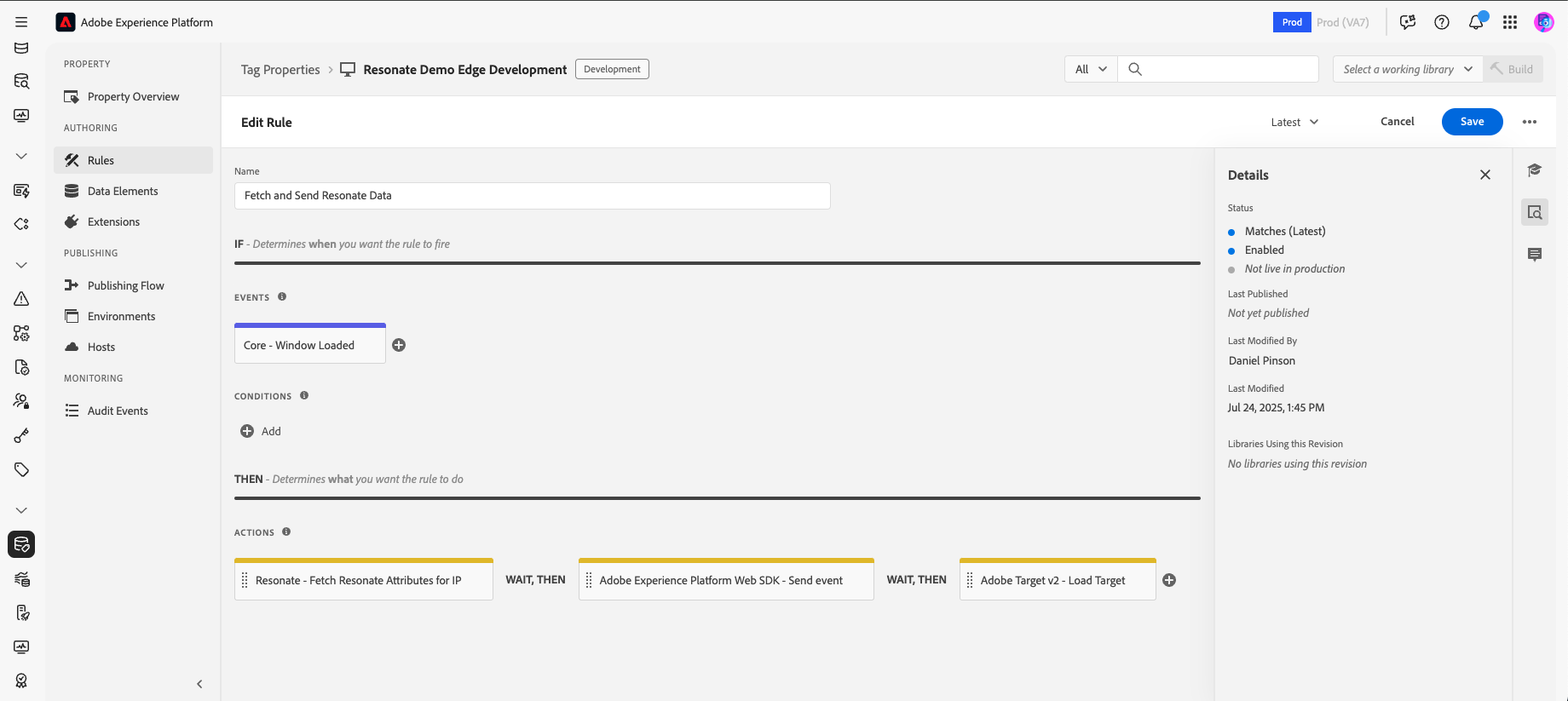Open the Fetch Resonate Attributes for IP action
This screenshot has width=1568, height=701.
click(x=364, y=579)
